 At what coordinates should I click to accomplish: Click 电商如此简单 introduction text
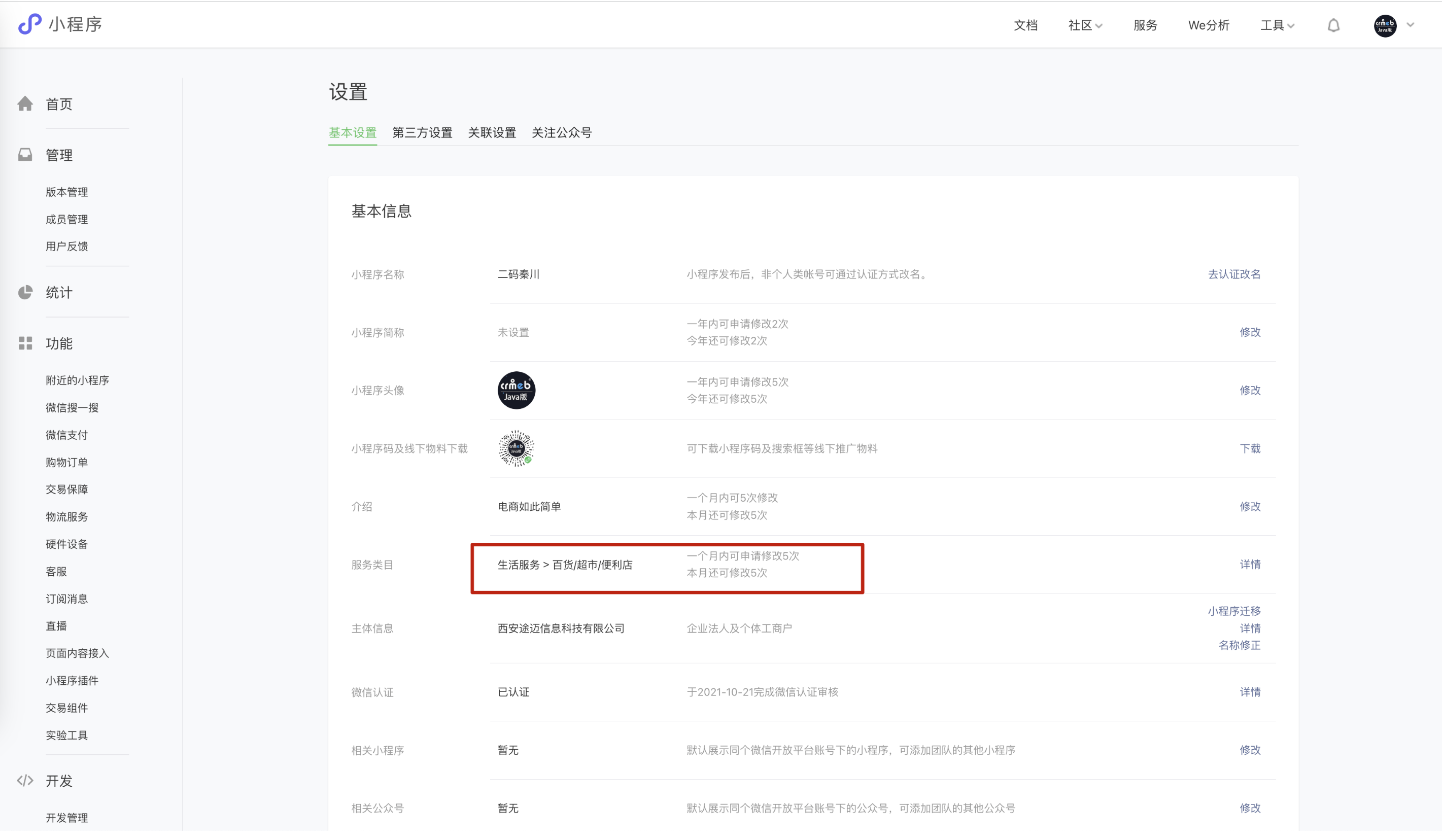click(529, 506)
